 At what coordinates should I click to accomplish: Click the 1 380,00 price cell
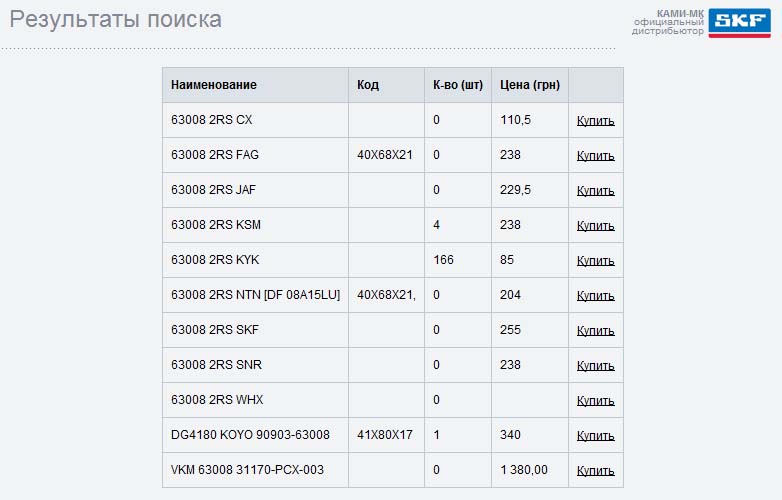[x=524, y=470]
